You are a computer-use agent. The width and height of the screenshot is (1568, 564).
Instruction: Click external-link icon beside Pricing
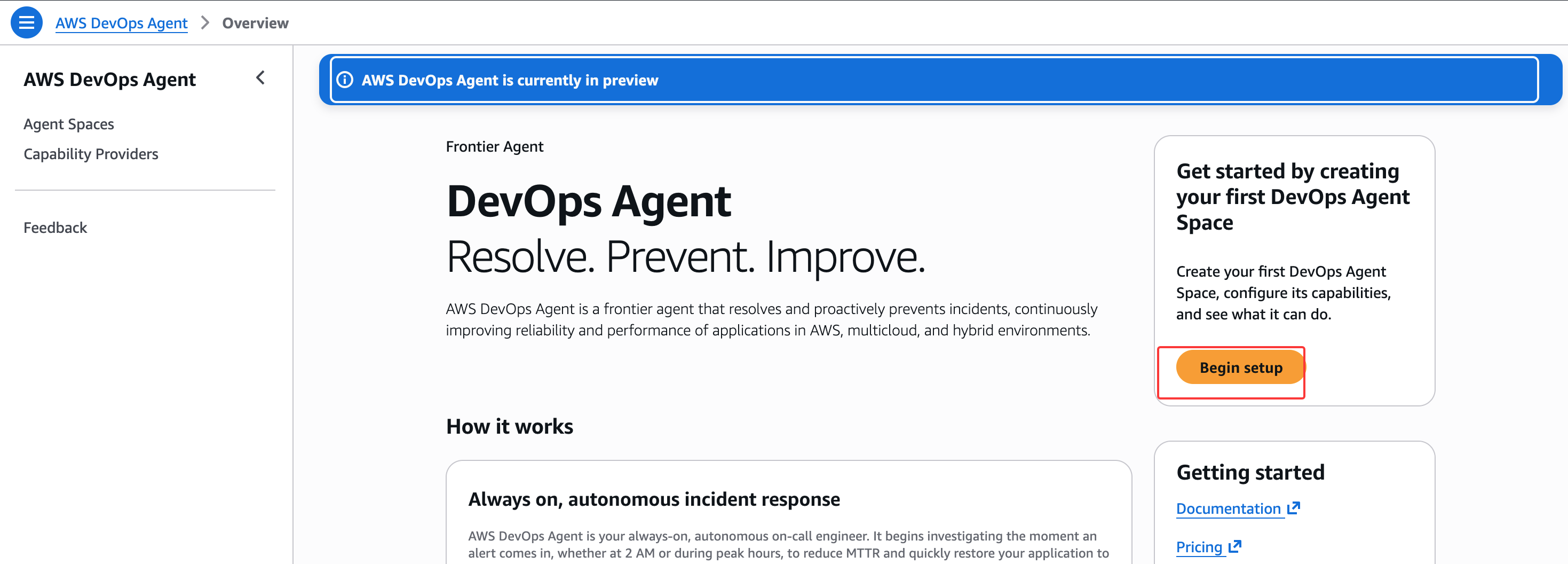pyautogui.click(x=1235, y=546)
